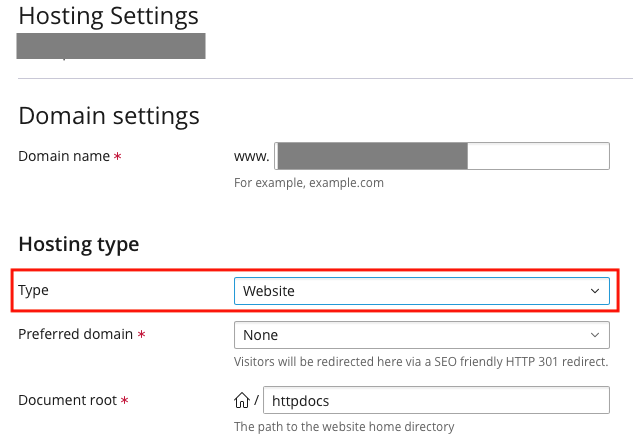Open the Preferred domain dropdown set to None
Viewport: 633px width, 446px height.
point(420,335)
